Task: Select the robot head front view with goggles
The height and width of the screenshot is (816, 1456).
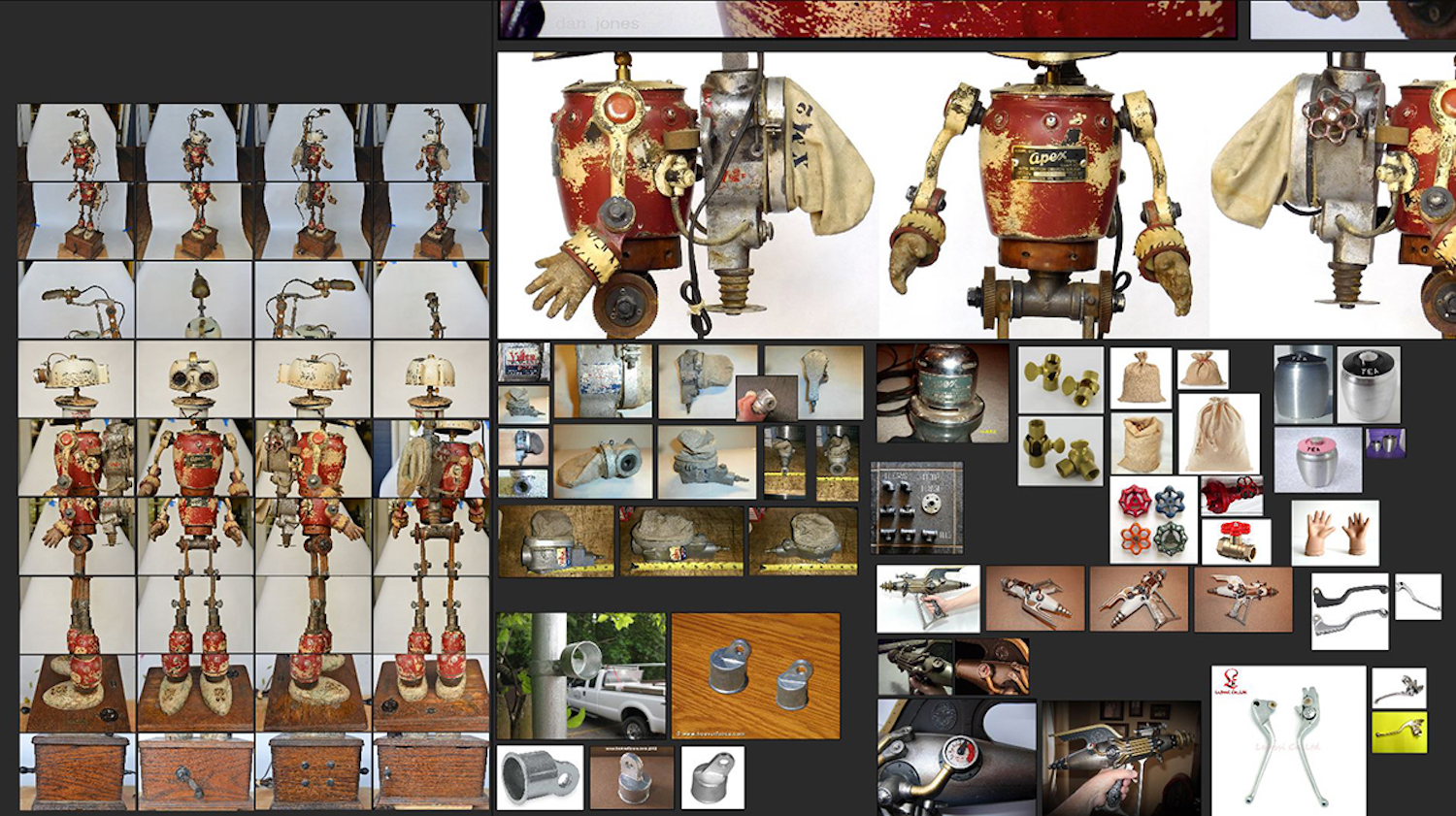Action: (194, 378)
